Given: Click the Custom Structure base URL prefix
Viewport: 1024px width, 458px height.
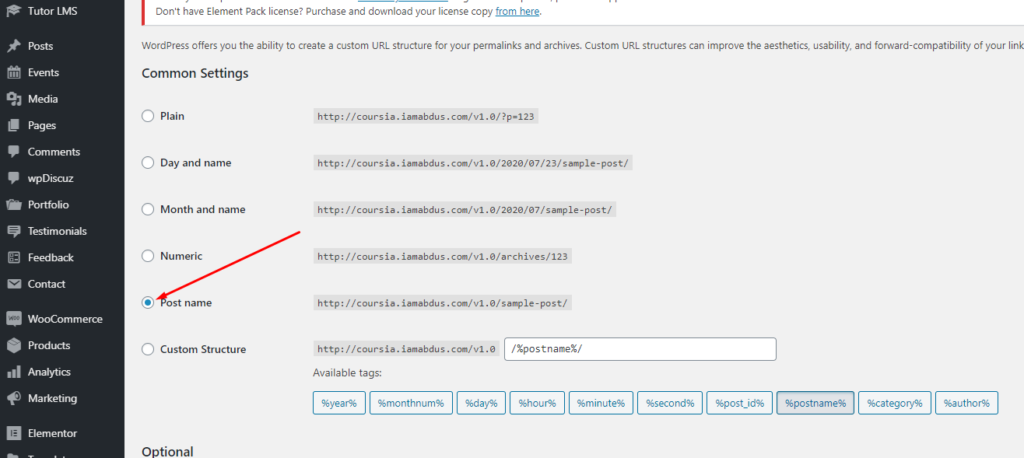Looking at the screenshot, I should [407, 349].
